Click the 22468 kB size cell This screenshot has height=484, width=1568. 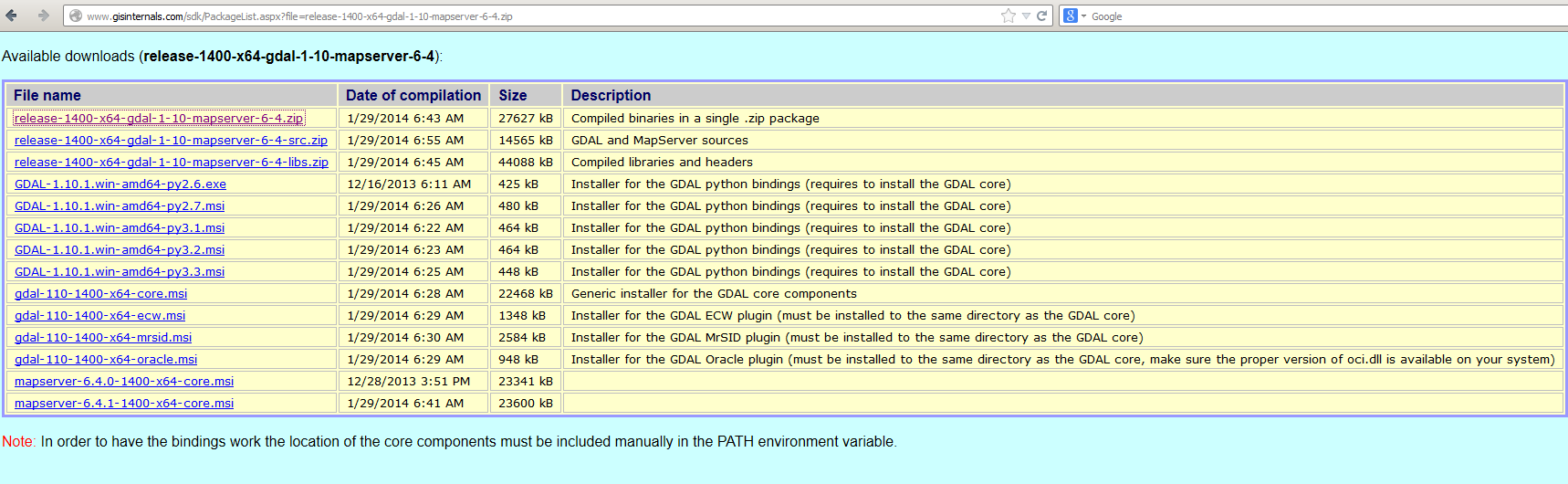click(526, 293)
